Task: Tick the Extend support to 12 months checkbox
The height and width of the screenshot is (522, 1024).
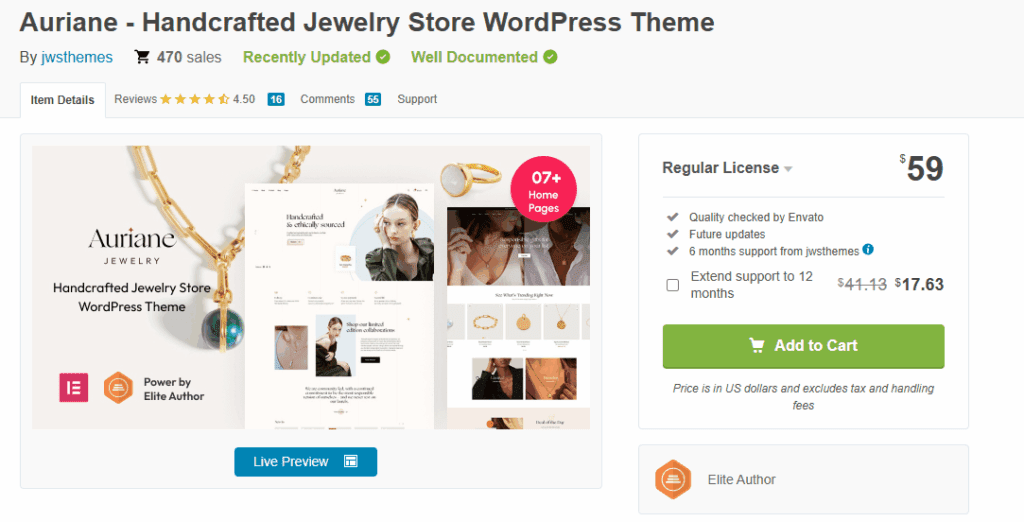Action: click(673, 285)
